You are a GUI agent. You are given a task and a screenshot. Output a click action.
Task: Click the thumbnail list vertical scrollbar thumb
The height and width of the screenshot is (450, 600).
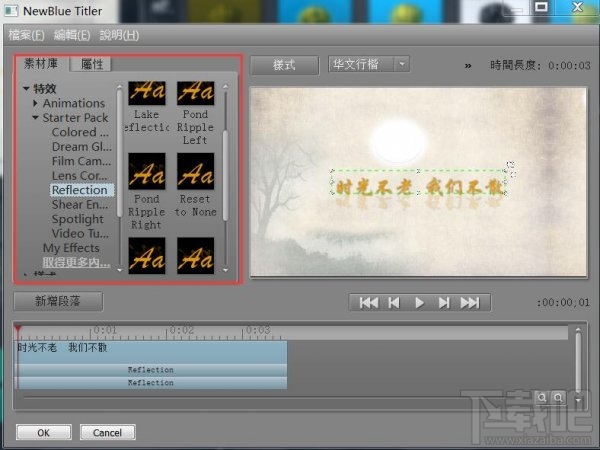coord(225,175)
